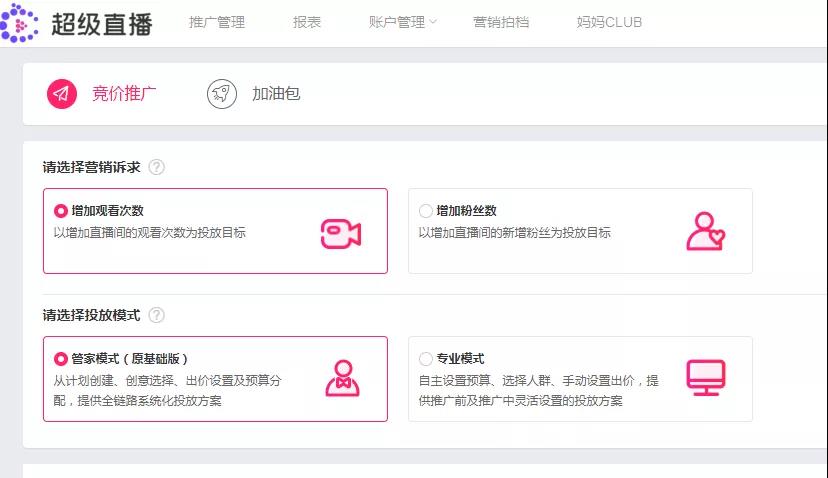Image resolution: width=828 pixels, height=478 pixels.
Task: Click the help icon beside 请选择营销诉求
Action: [156, 167]
